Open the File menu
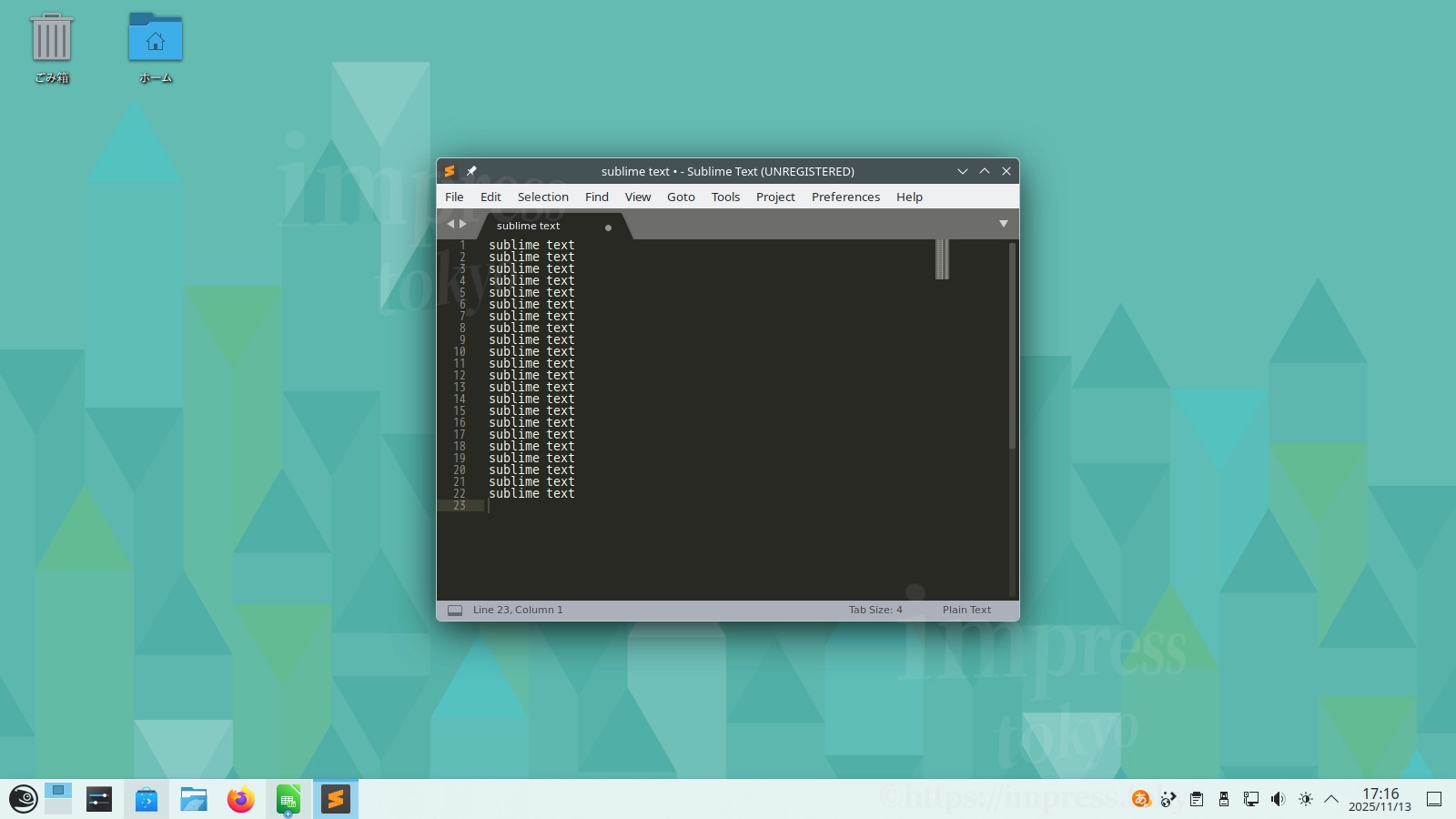1456x819 pixels. point(454,197)
